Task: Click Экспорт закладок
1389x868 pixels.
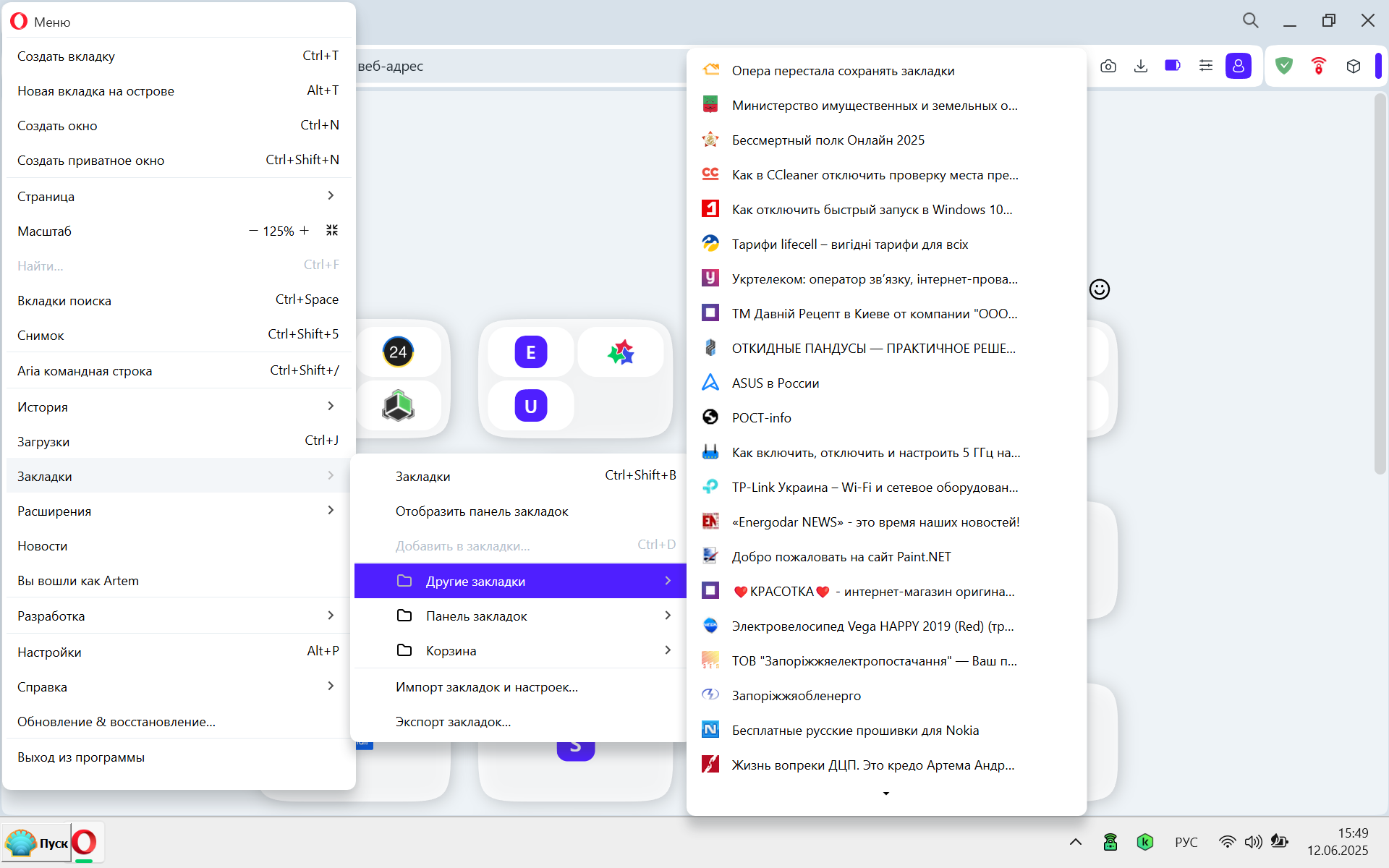Action: pyautogui.click(x=520, y=721)
